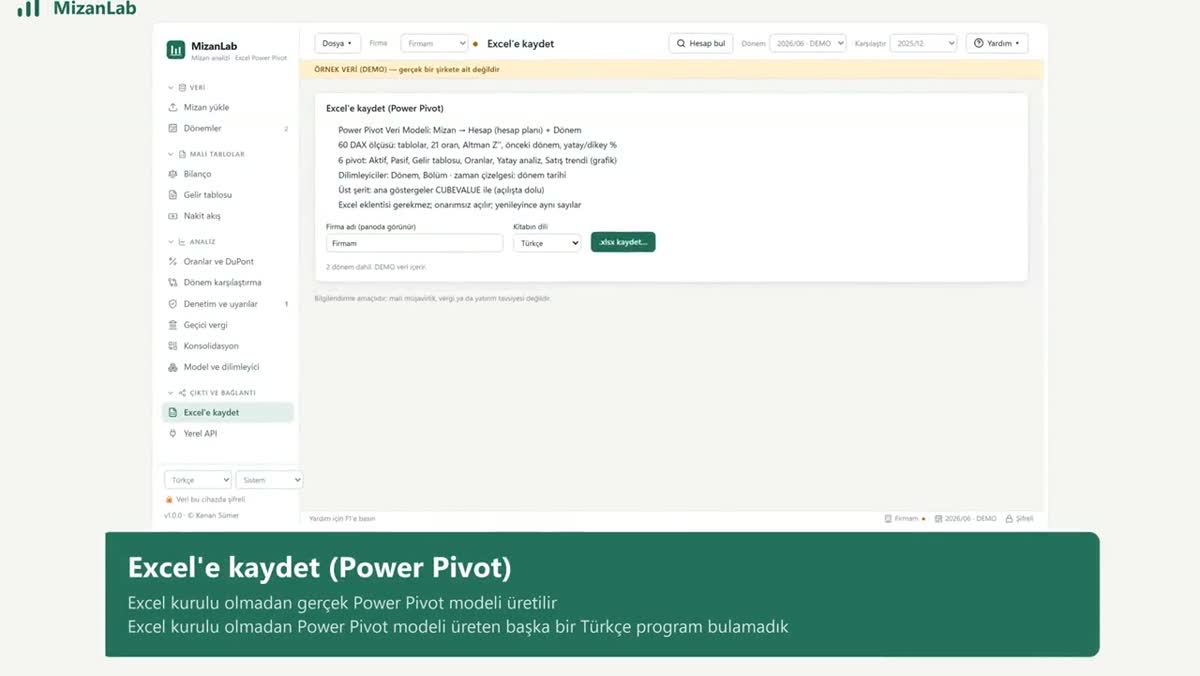This screenshot has height=676, width=1200.
Task: Click the plug icon beside Yerel API
Action: point(173,434)
